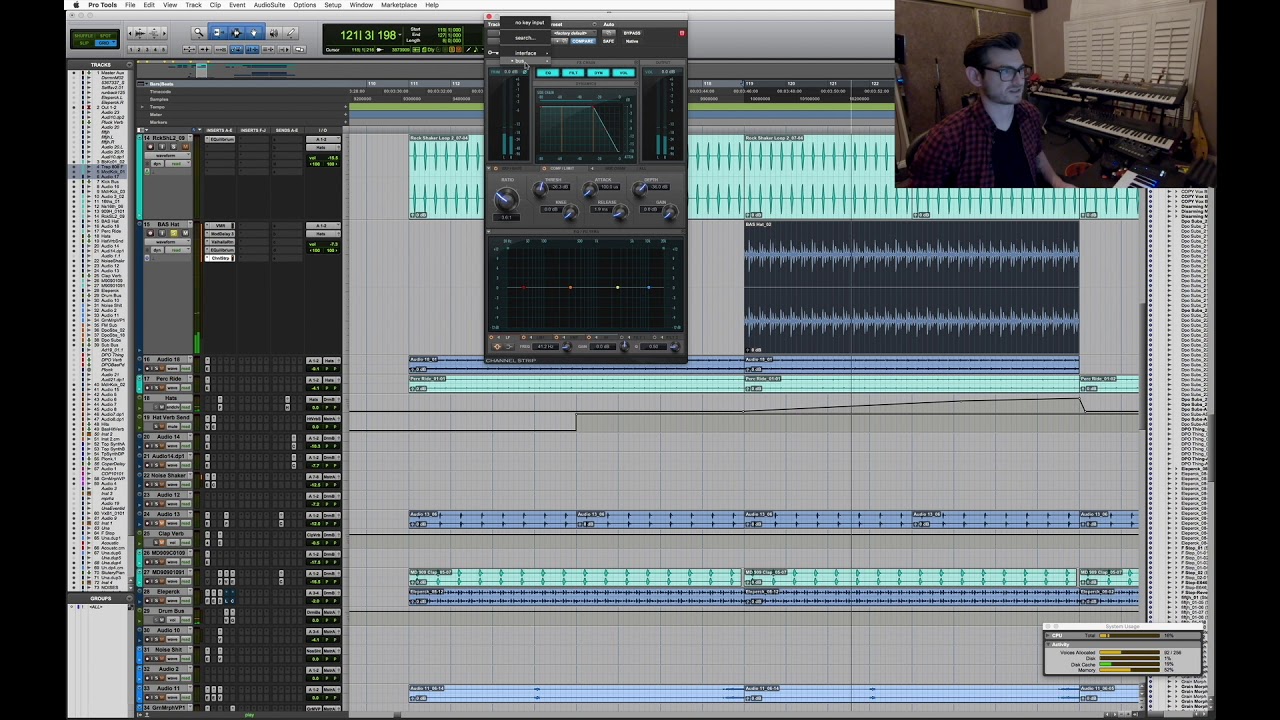Click the FREQ value field 41.2 Hz
This screenshot has width=1280, height=720.
(545, 346)
